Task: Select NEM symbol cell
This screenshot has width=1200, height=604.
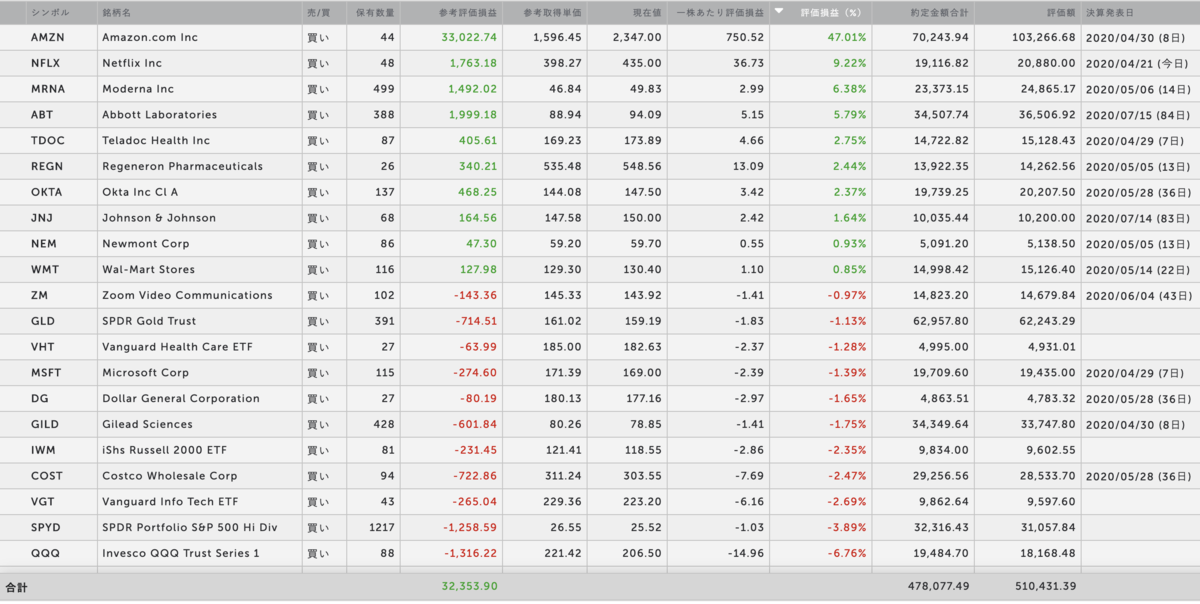Action: tap(43, 244)
